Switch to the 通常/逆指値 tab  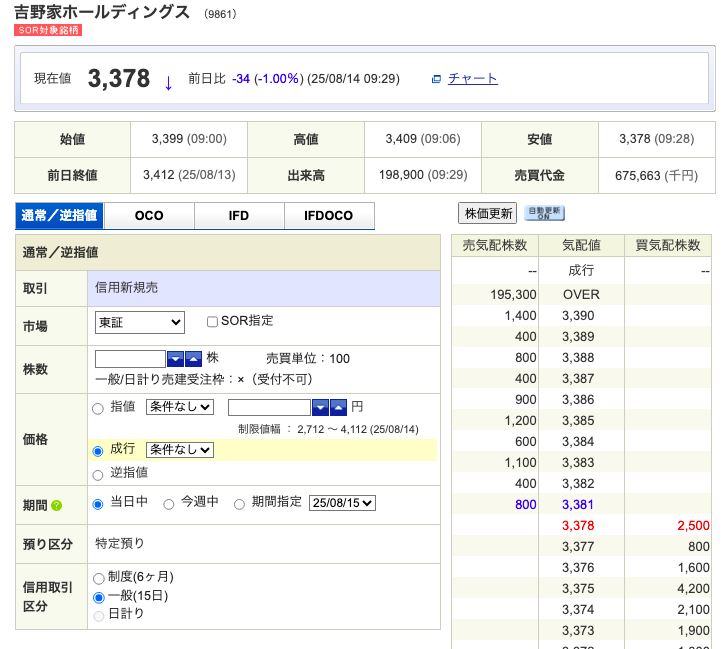tap(59, 216)
